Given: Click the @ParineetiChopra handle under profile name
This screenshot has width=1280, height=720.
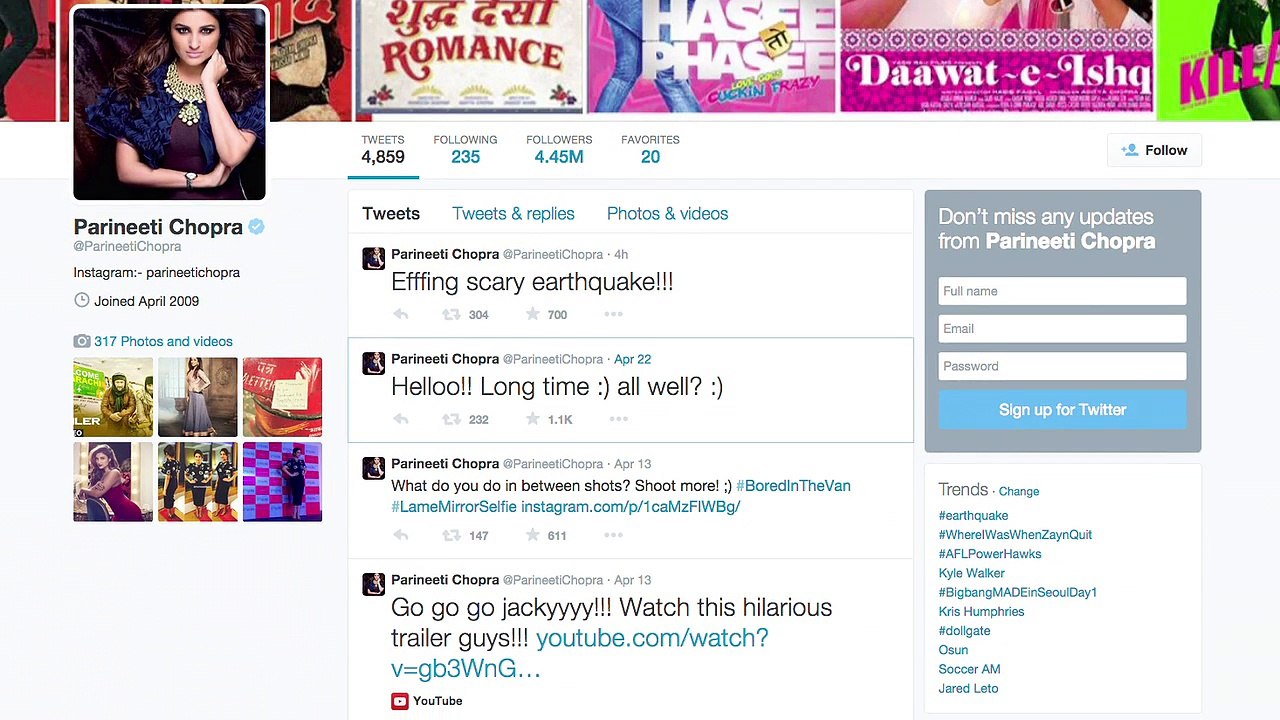Looking at the screenshot, I should click(127, 247).
